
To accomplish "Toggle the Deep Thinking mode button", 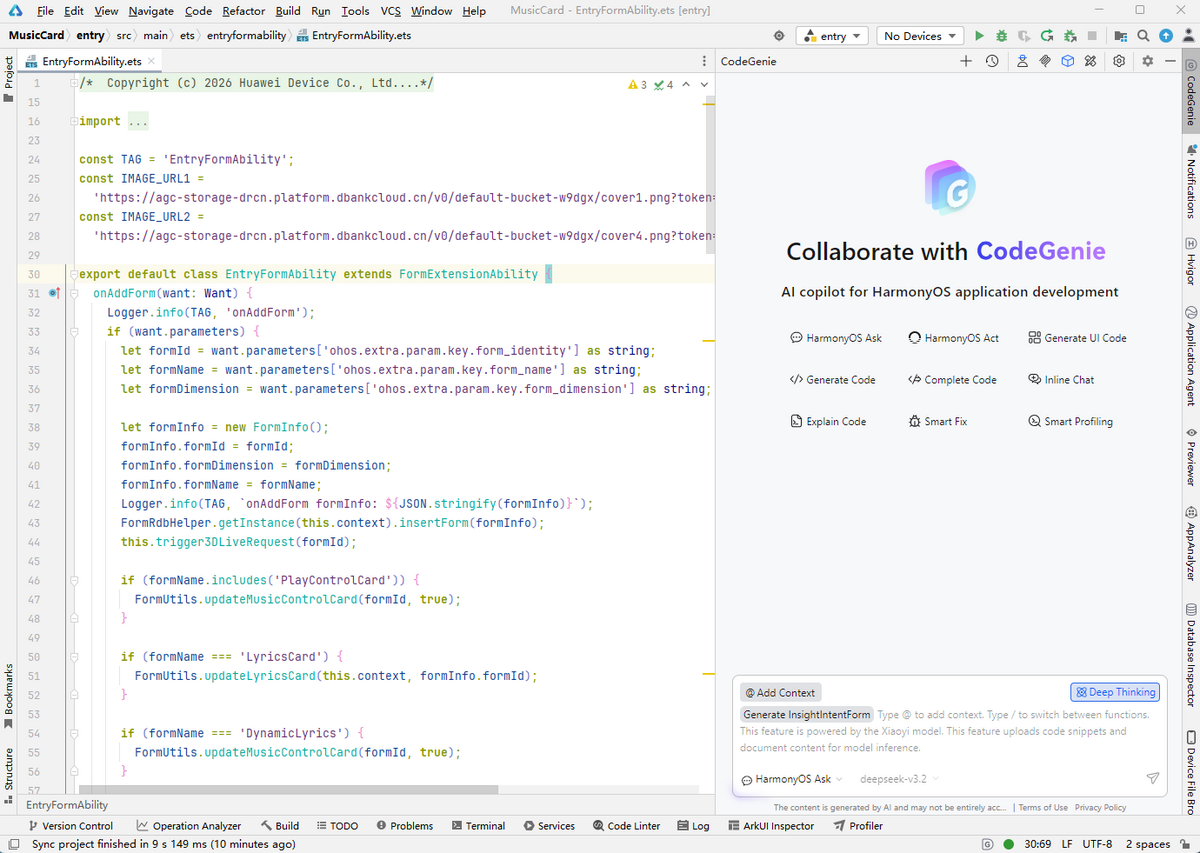I will pyautogui.click(x=1114, y=692).
